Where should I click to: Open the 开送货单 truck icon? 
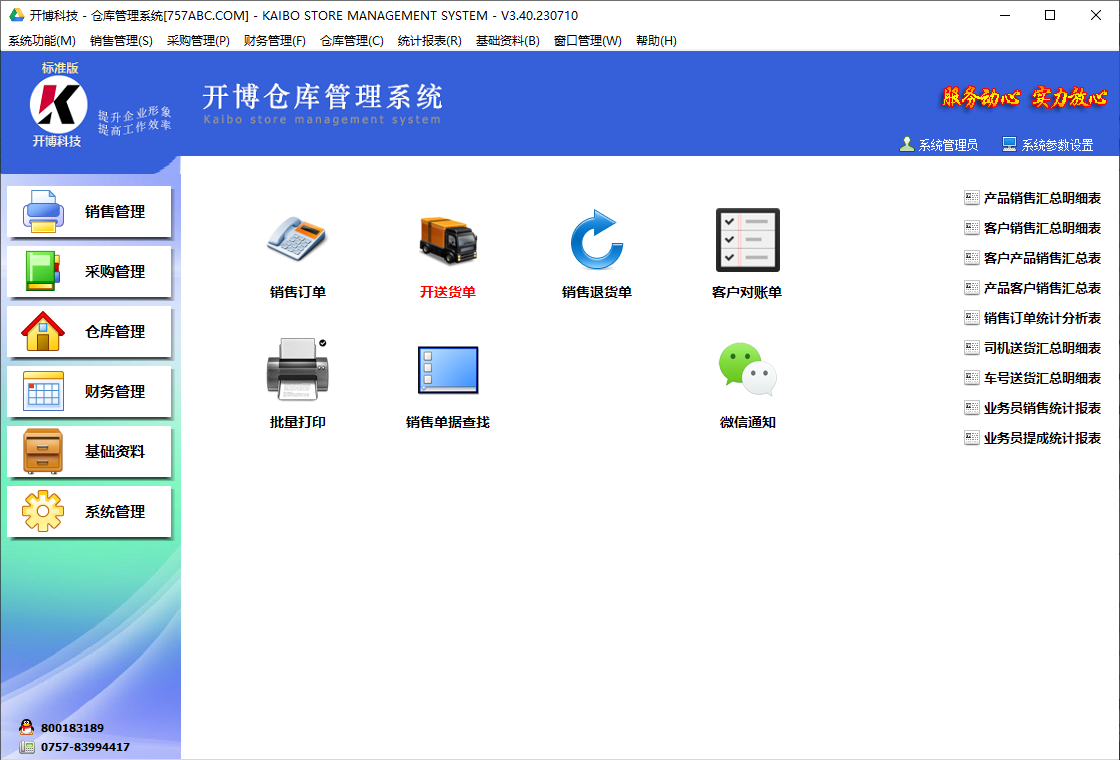tap(448, 241)
